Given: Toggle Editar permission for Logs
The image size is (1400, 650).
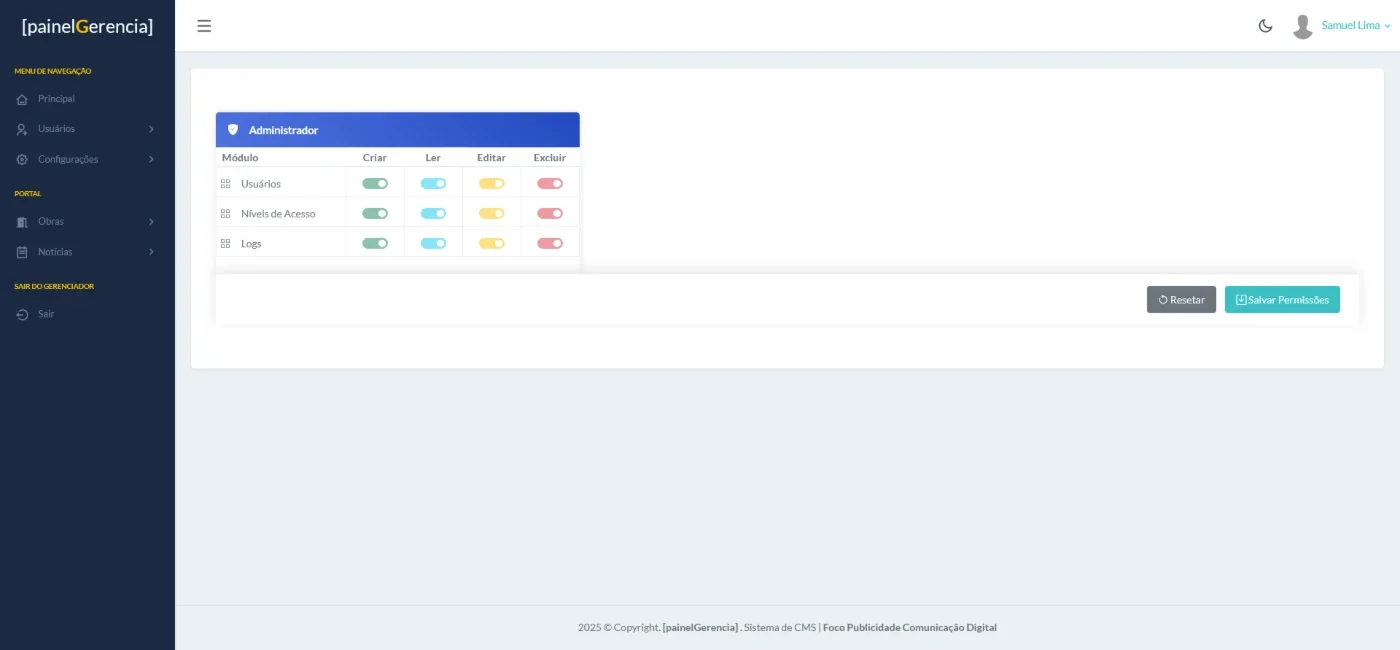Looking at the screenshot, I should 491,244.
